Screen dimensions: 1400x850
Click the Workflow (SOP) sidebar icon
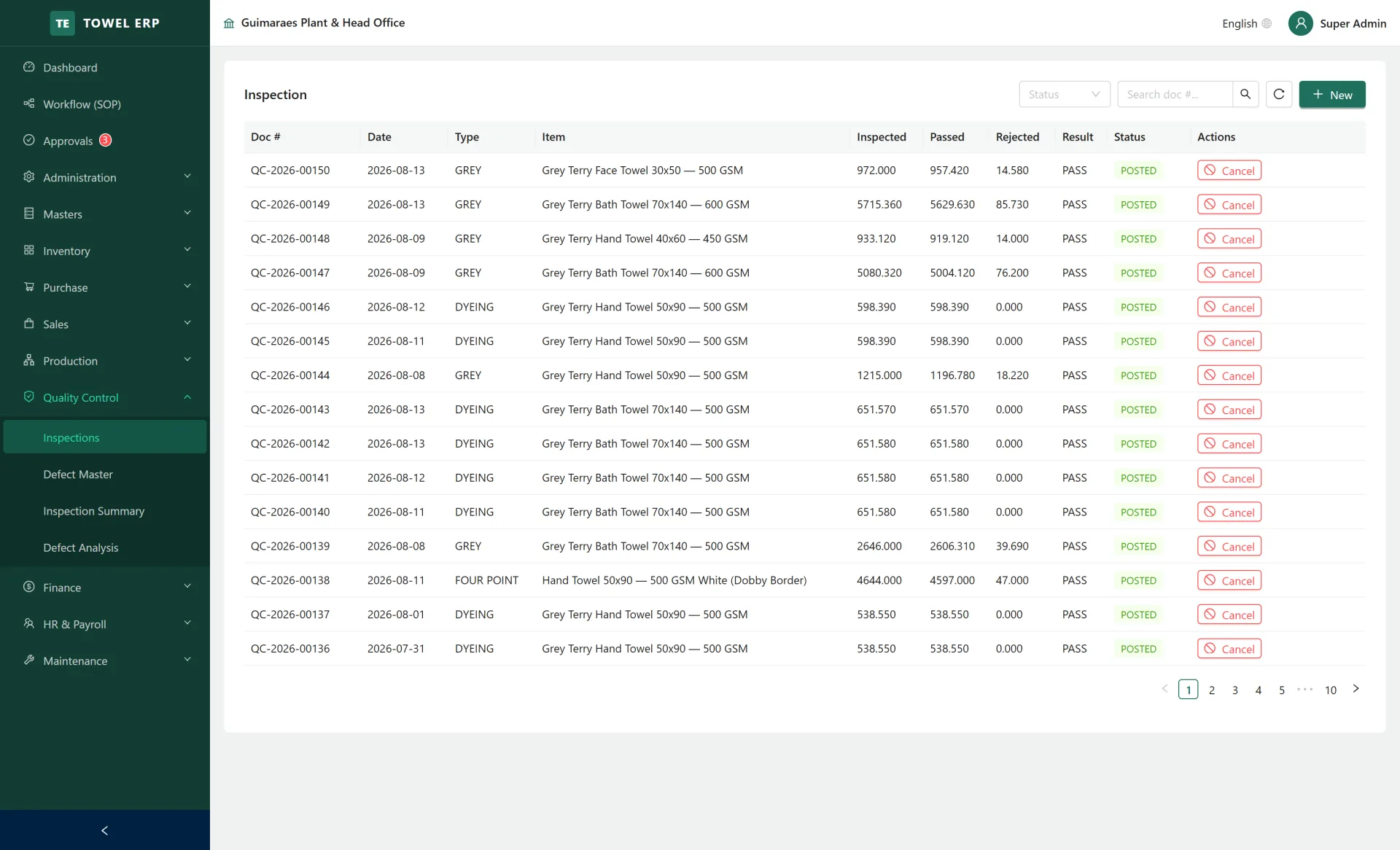29,104
